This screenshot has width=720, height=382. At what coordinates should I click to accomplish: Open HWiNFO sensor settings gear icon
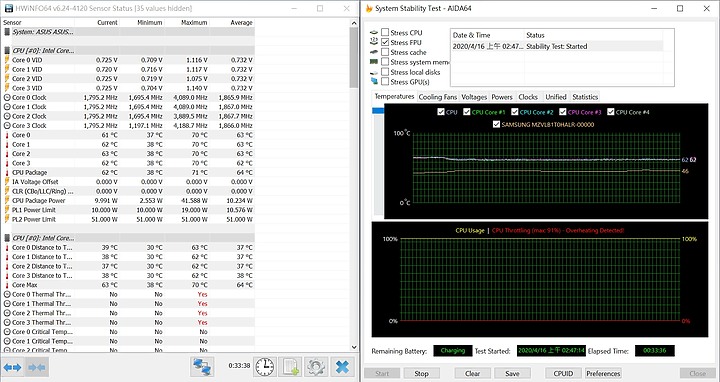point(316,366)
